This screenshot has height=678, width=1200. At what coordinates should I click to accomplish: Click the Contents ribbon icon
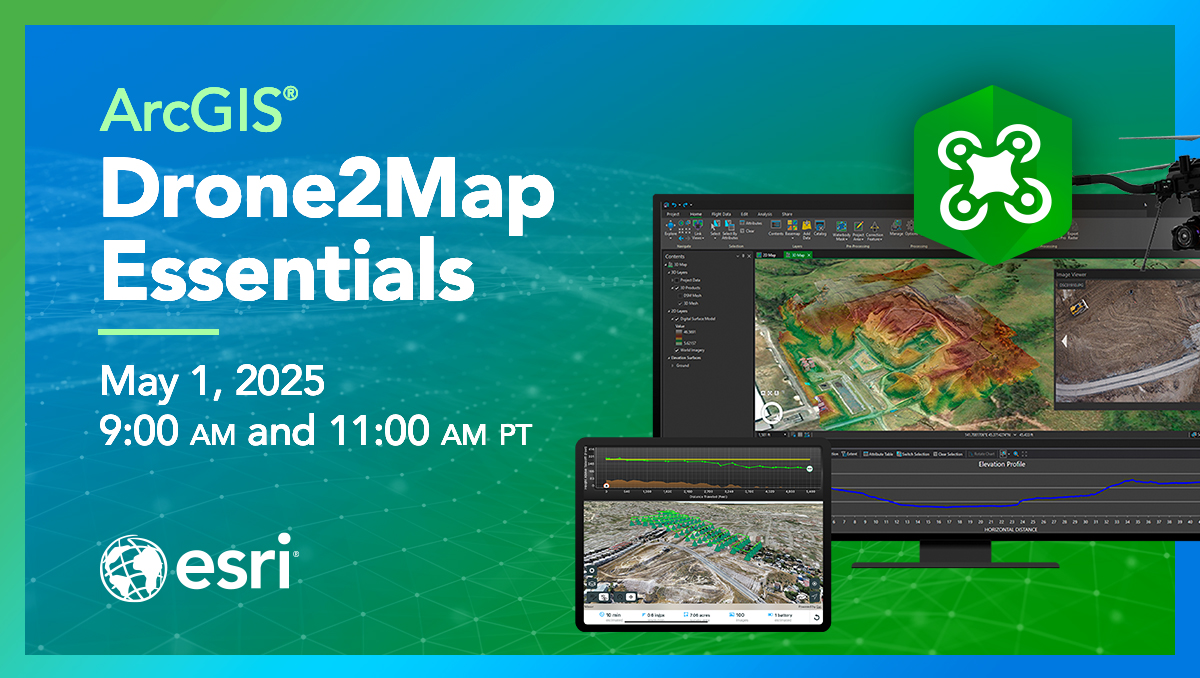tap(776, 227)
